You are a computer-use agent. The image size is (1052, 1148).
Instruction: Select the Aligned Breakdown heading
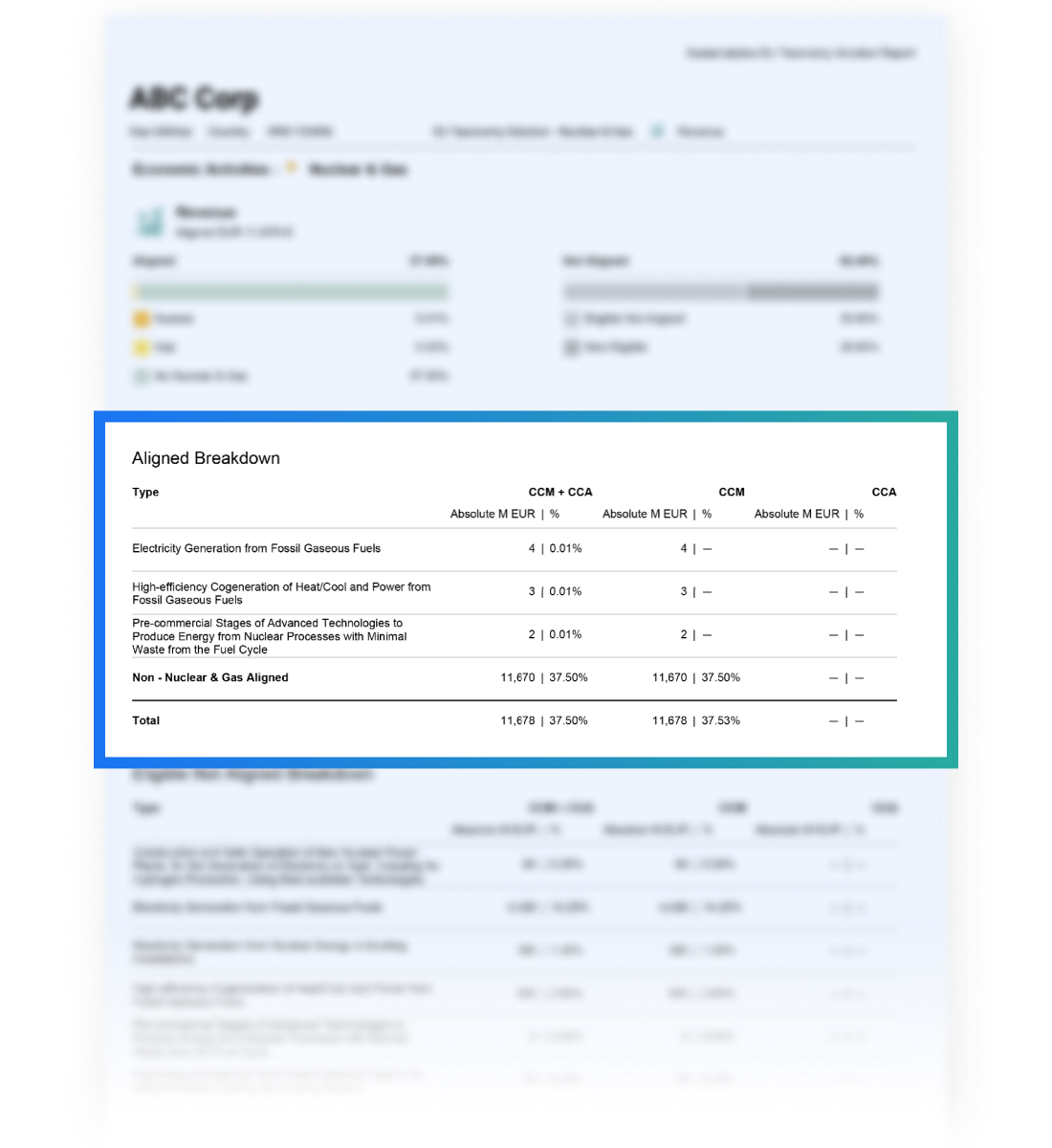(206, 458)
